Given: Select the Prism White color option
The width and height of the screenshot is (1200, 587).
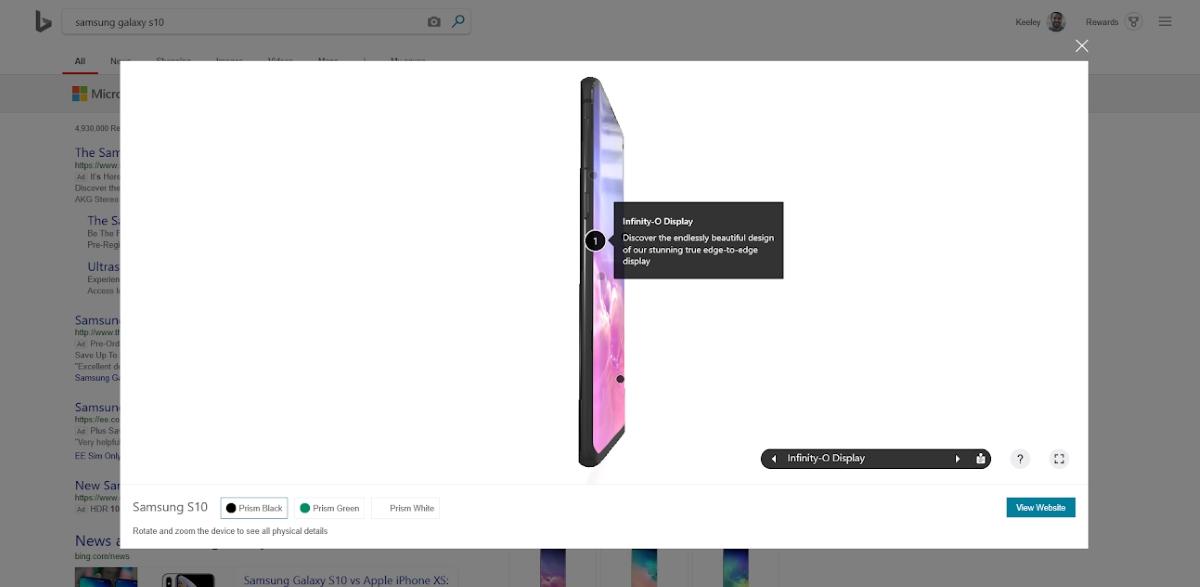Looking at the screenshot, I should tap(405, 508).
